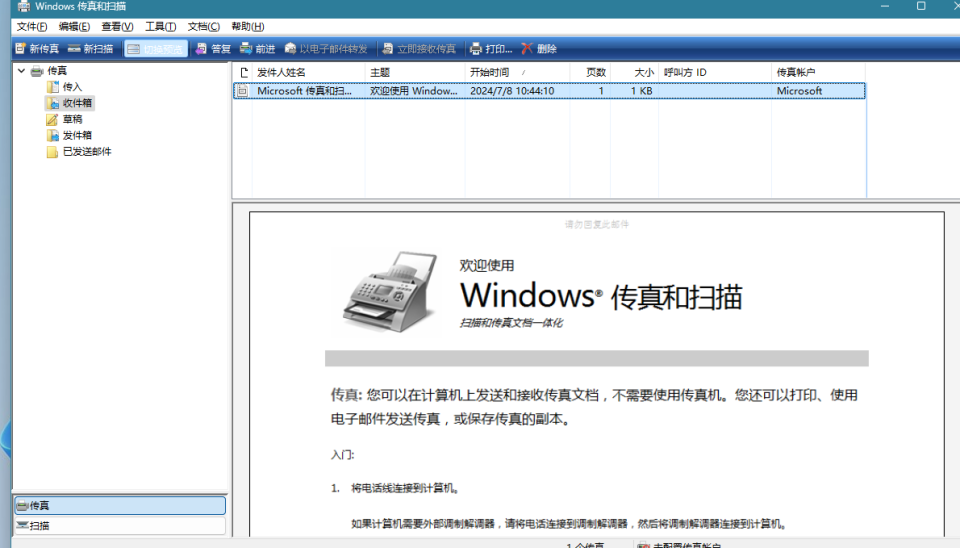Sort by 页数 column header
The width and height of the screenshot is (960, 548).
pos(590,72)
